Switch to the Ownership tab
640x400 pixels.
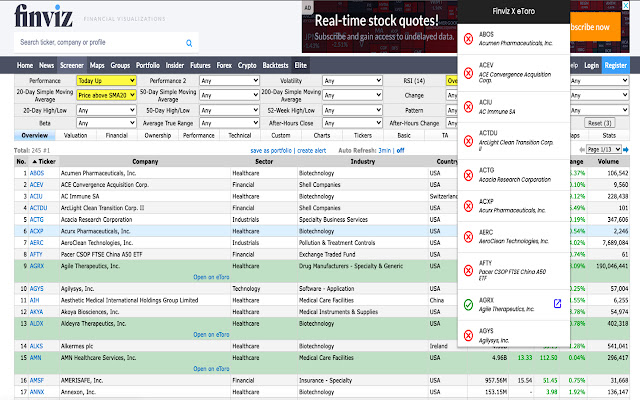[x=158, y=136]
